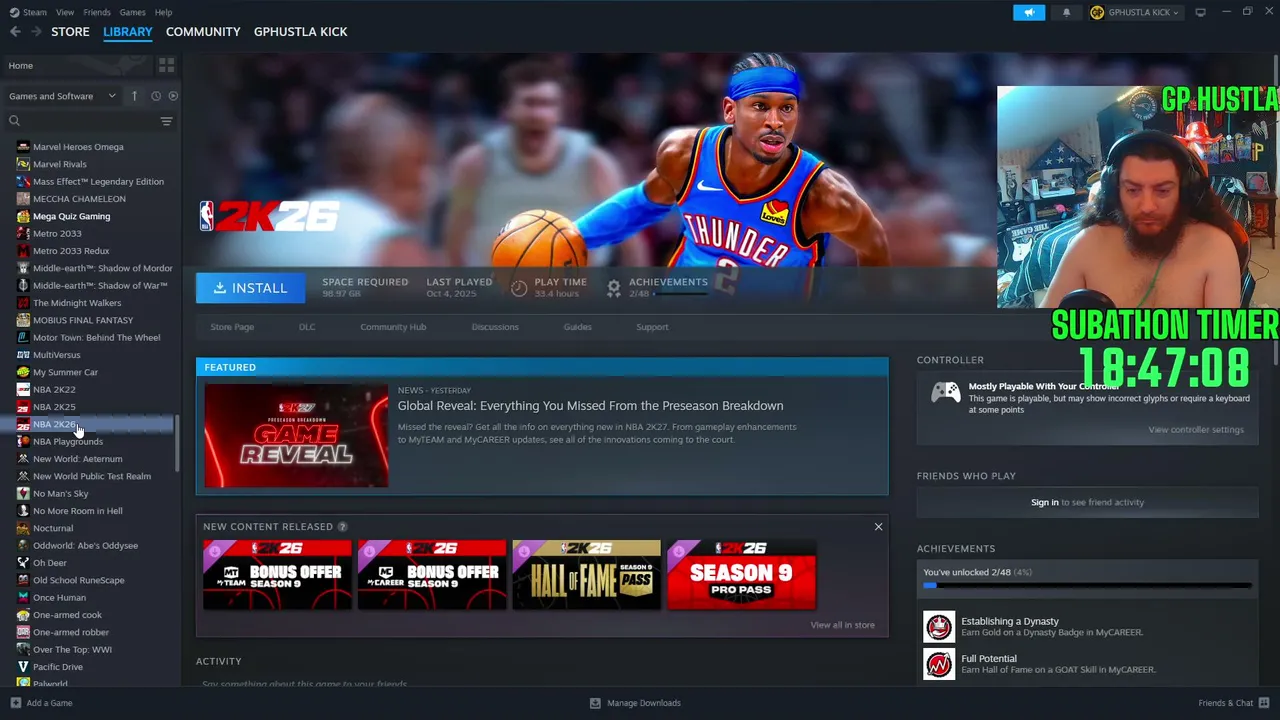
Task: Open the GPHUSTLA KICK account dropdown
Action: (1134, 12)
